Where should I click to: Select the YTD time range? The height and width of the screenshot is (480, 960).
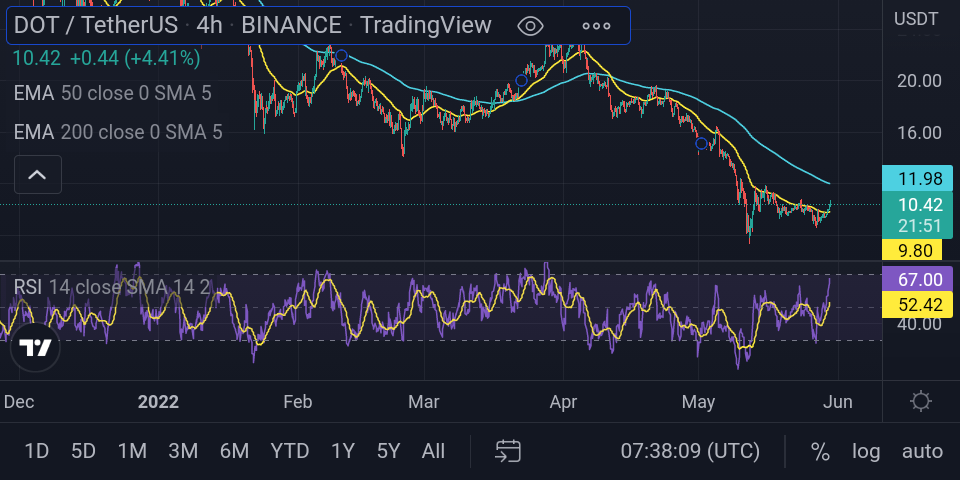(x=290, y=452)
